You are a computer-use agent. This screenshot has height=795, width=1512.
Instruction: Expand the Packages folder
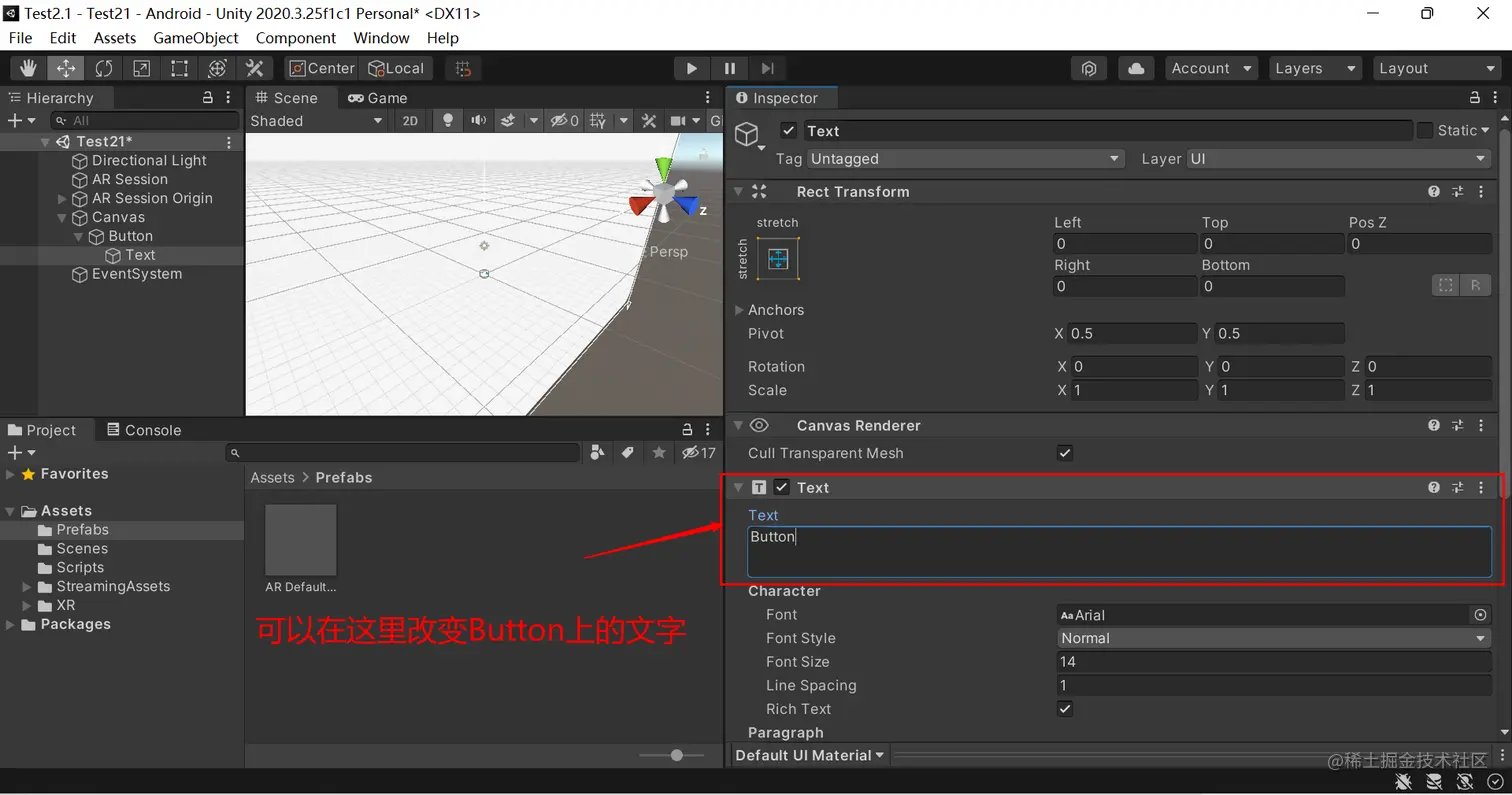(x=10, y=625)
